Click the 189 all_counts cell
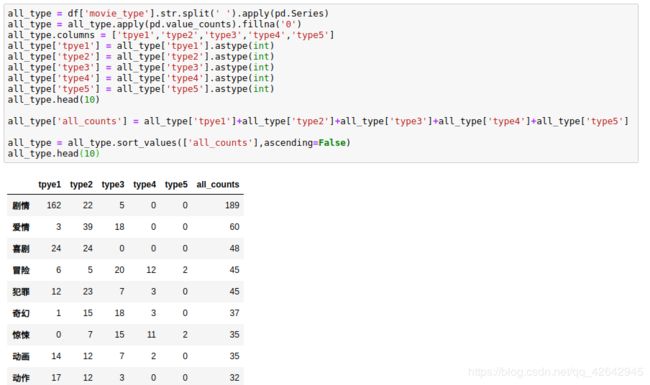 point(232,205)
